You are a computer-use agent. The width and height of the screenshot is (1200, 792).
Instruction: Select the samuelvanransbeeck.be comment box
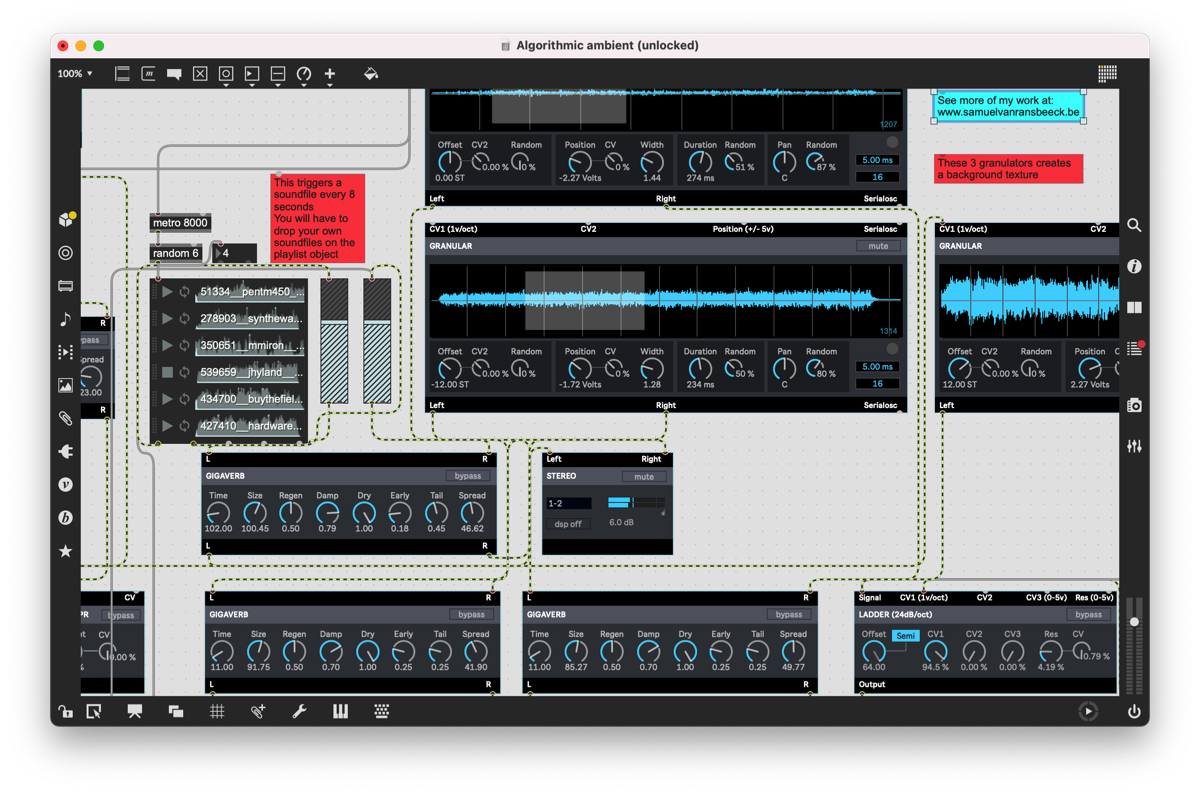1008,107
